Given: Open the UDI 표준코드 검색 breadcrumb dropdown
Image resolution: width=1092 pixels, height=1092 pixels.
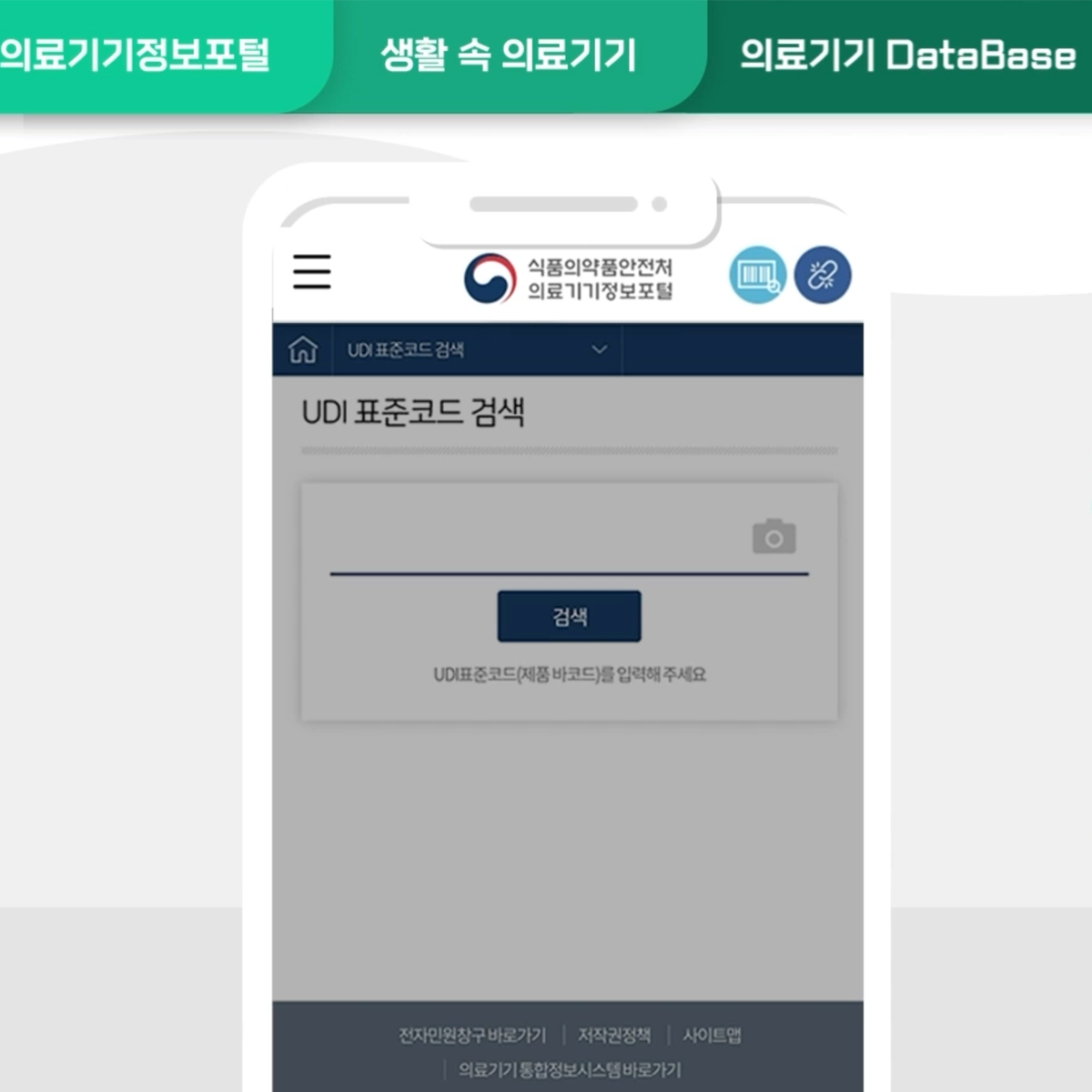Looking at the screenshot, I should point(477,349).
